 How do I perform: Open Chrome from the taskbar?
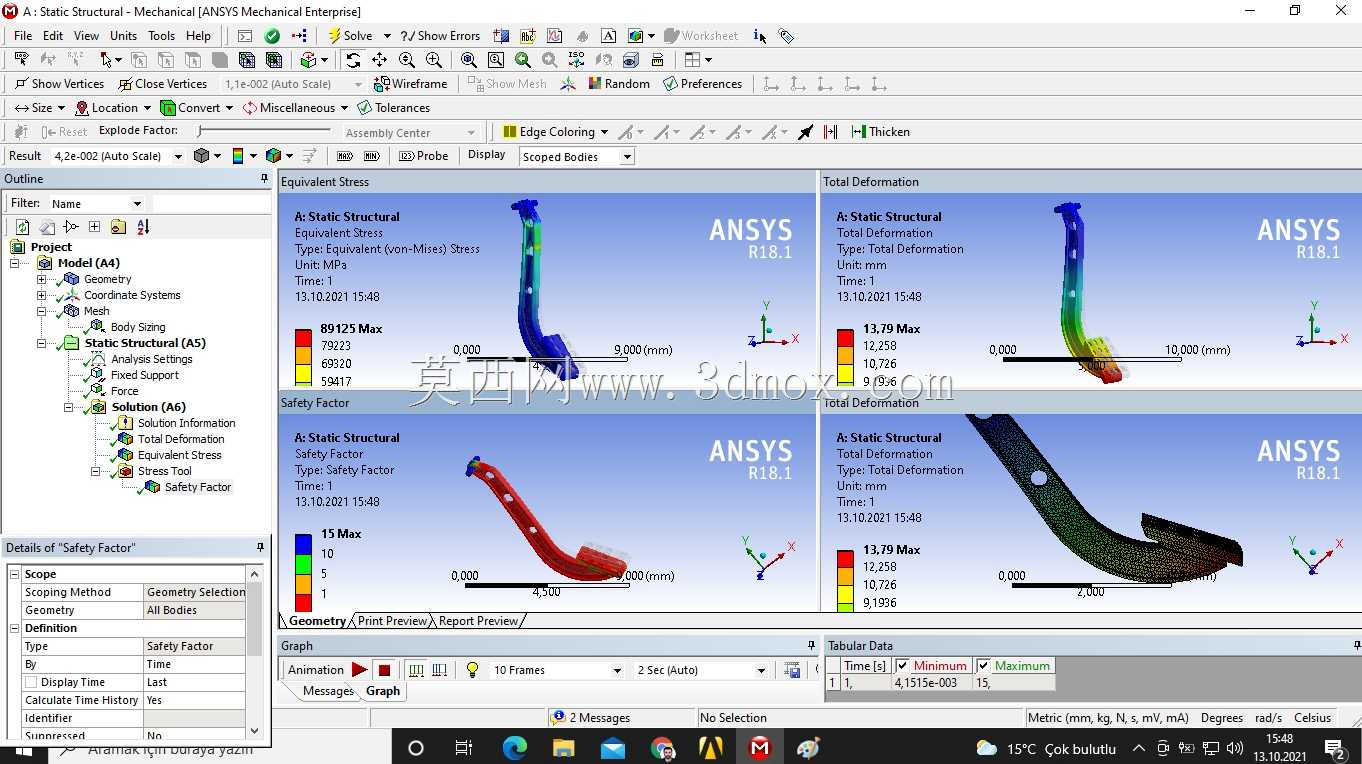click(x=662, y=747)
